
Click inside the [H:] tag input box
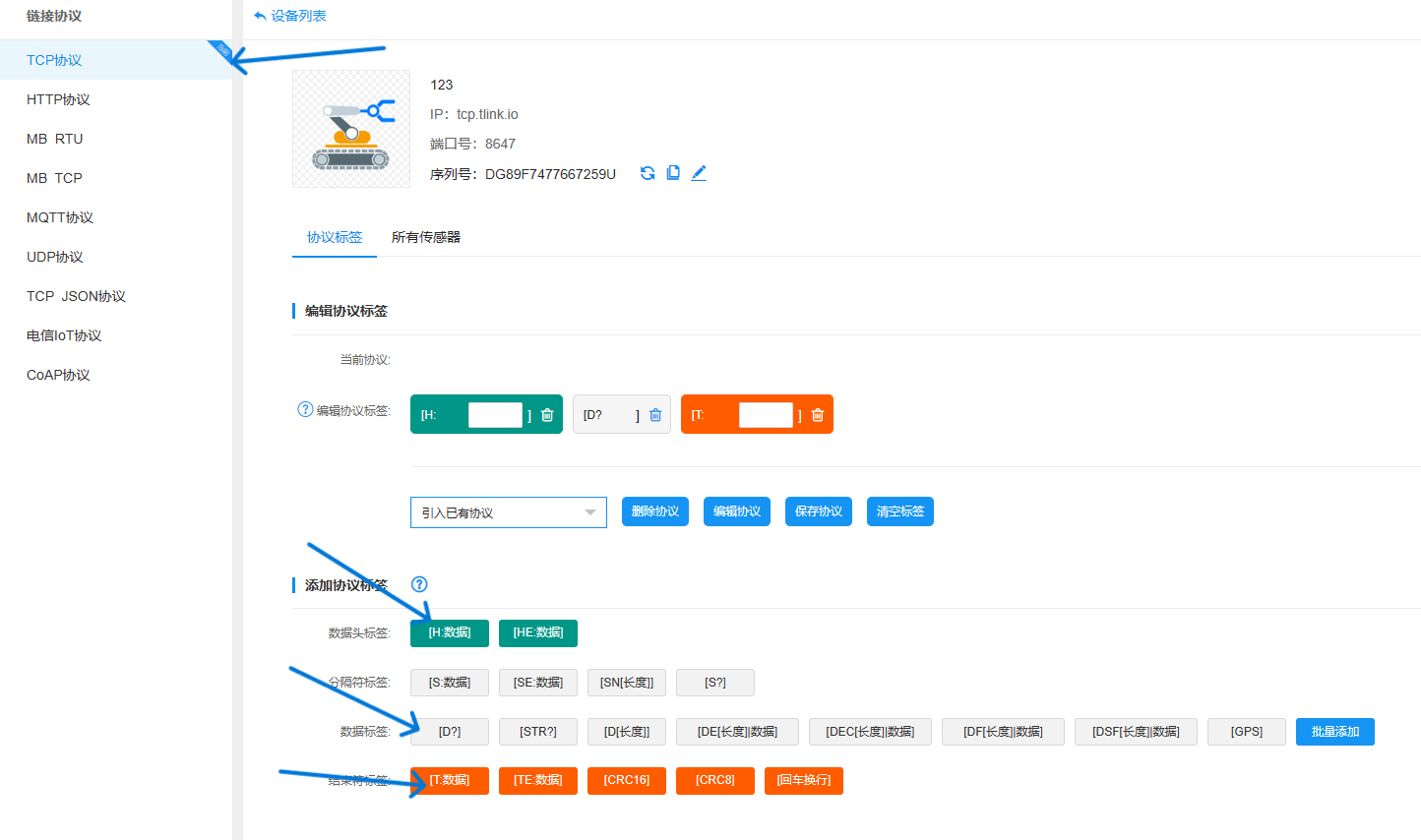(x=495, y=414)
